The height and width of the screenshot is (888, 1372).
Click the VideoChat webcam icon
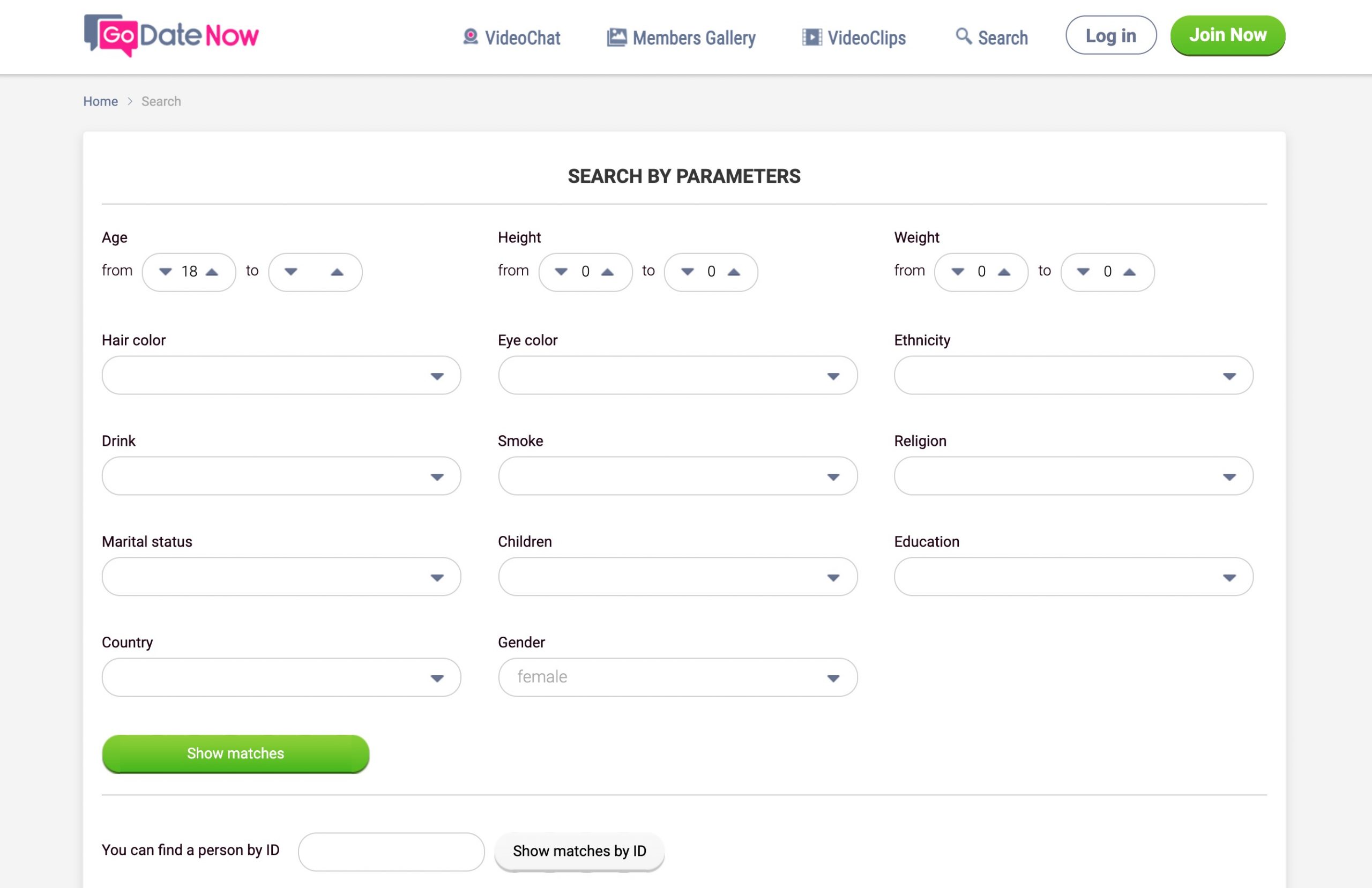click(x=471, y=37)
